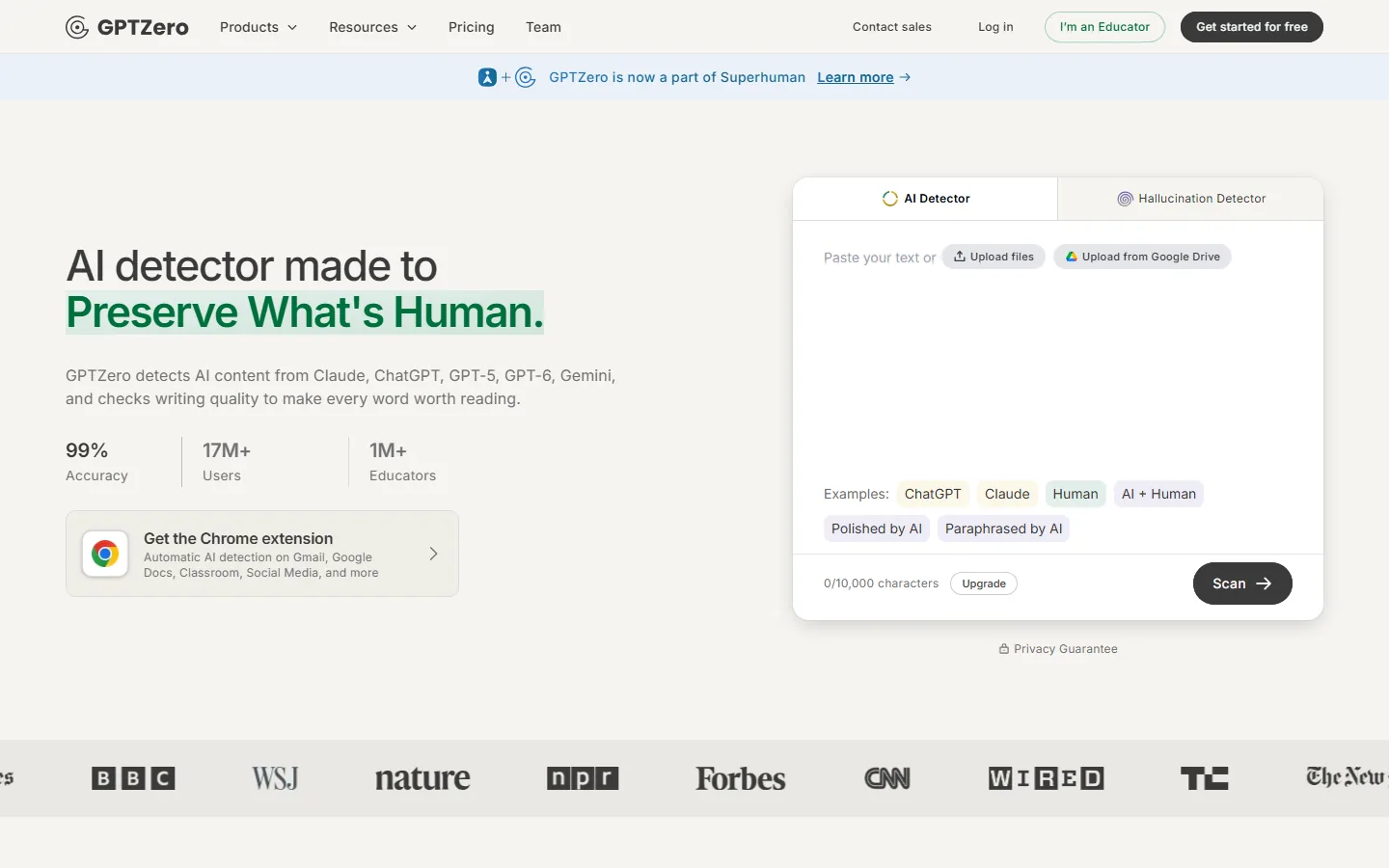The height and width of the screenshot is (868, 1389).
Task: Click Upload from Google Drive button
Action: click(x=1142, y=257)
